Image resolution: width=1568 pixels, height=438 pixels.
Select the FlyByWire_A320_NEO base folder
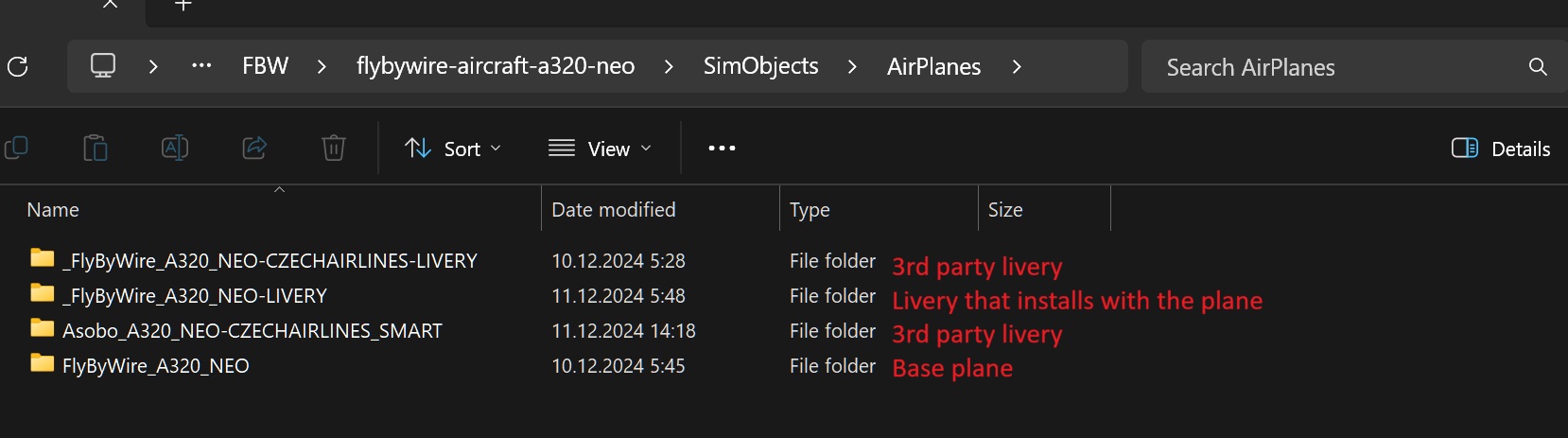(156, 366)
